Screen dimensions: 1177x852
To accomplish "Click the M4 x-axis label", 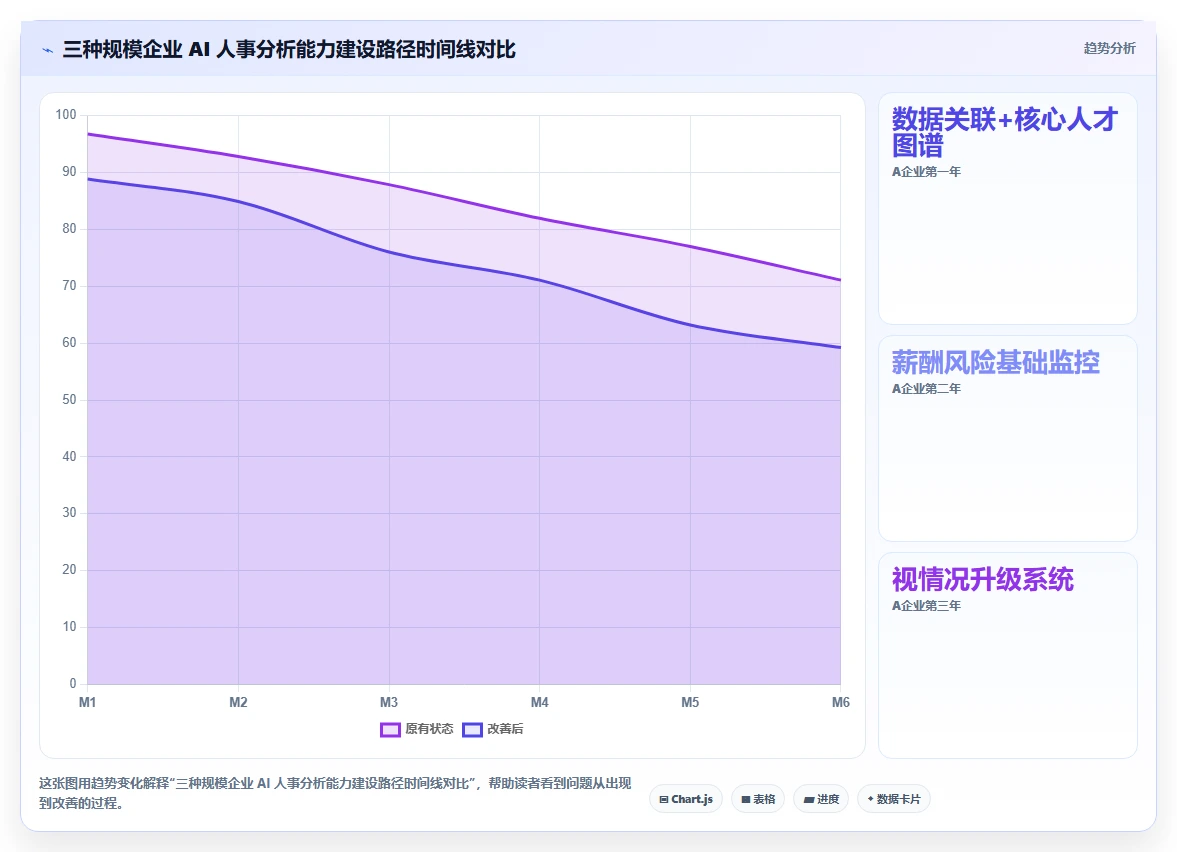I will (x=540, y=703).
